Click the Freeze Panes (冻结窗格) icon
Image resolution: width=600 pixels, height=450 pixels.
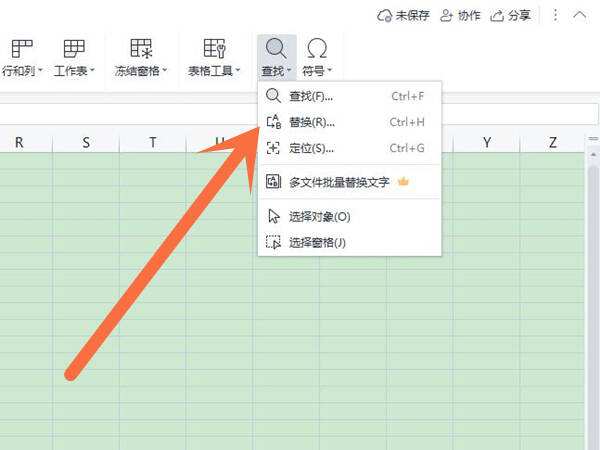(x=141, y=49)
